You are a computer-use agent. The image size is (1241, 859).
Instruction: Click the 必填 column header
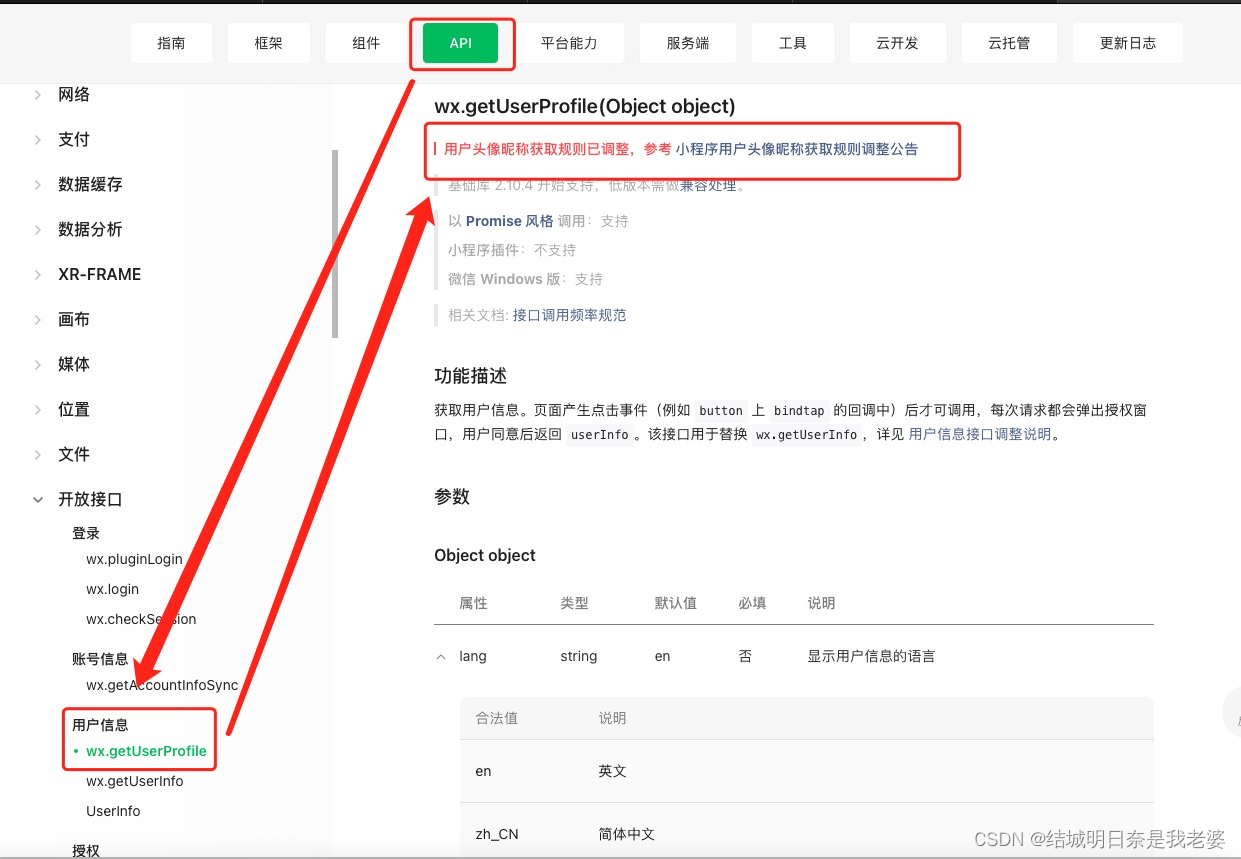pos(752,603)
